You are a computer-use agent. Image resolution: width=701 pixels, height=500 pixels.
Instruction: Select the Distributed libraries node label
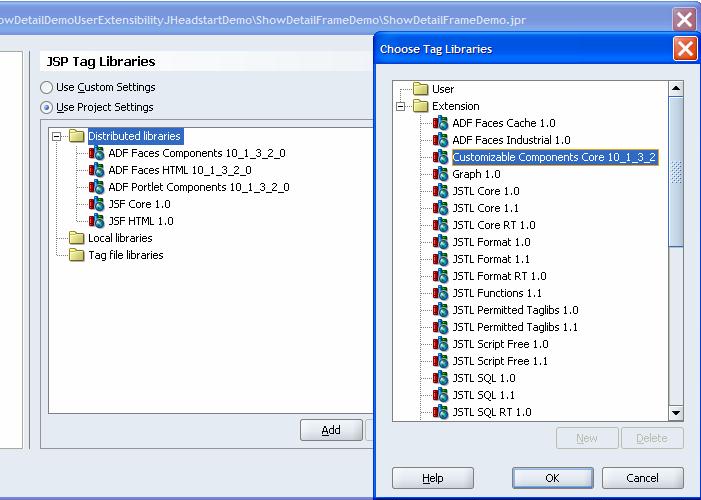coord(135,136)
